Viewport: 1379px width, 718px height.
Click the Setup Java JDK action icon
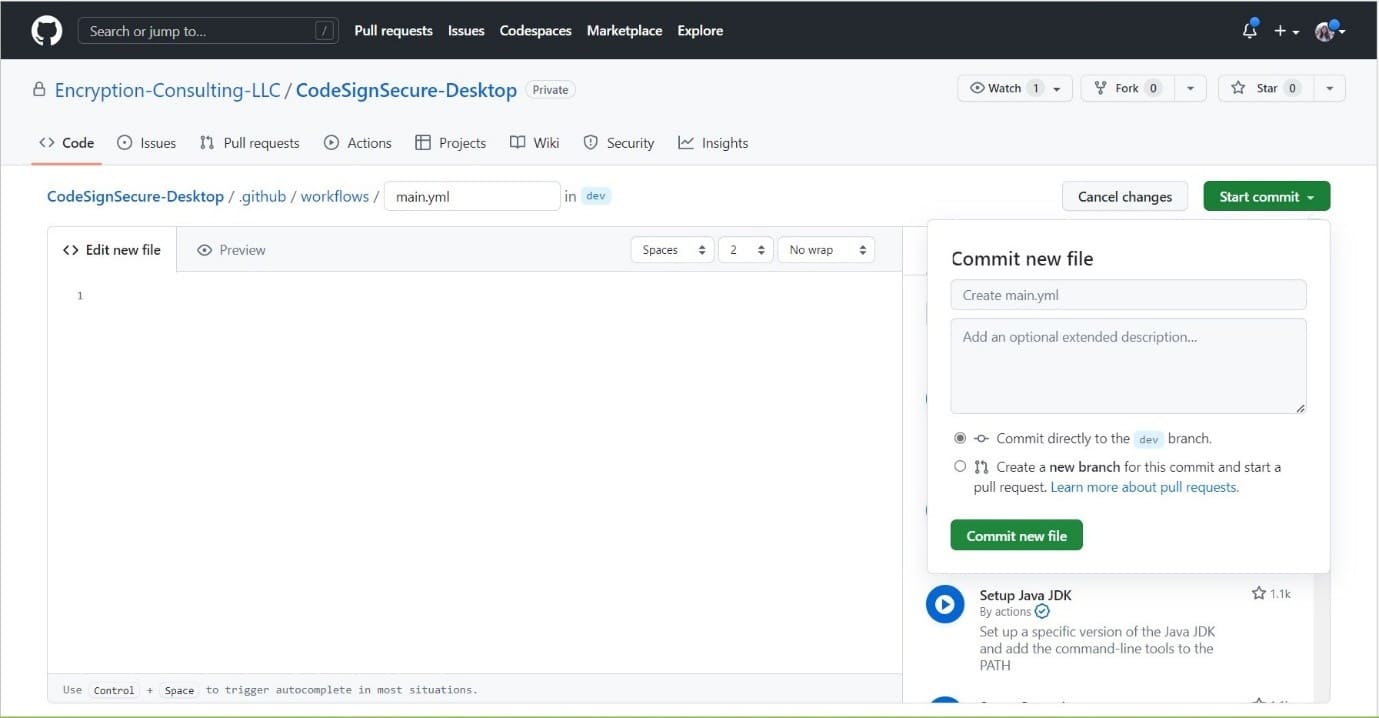pyautogui.click(x=945, y=604)
